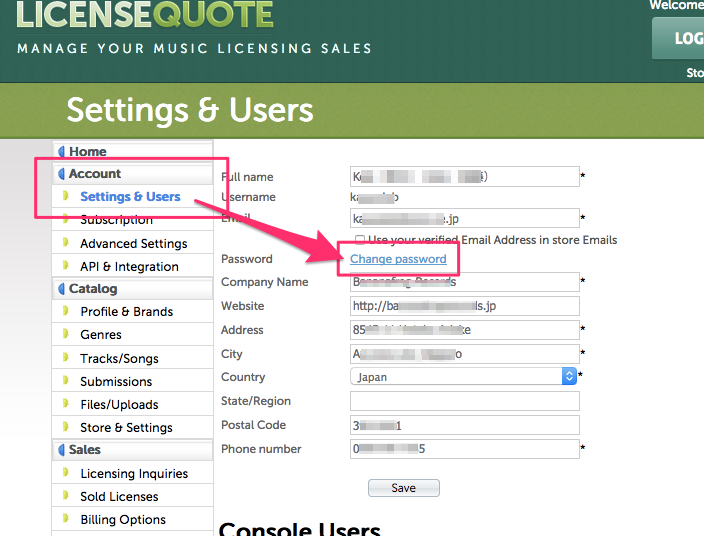Click the Postal Code field

pyautogui.click(x=465, y=425)
